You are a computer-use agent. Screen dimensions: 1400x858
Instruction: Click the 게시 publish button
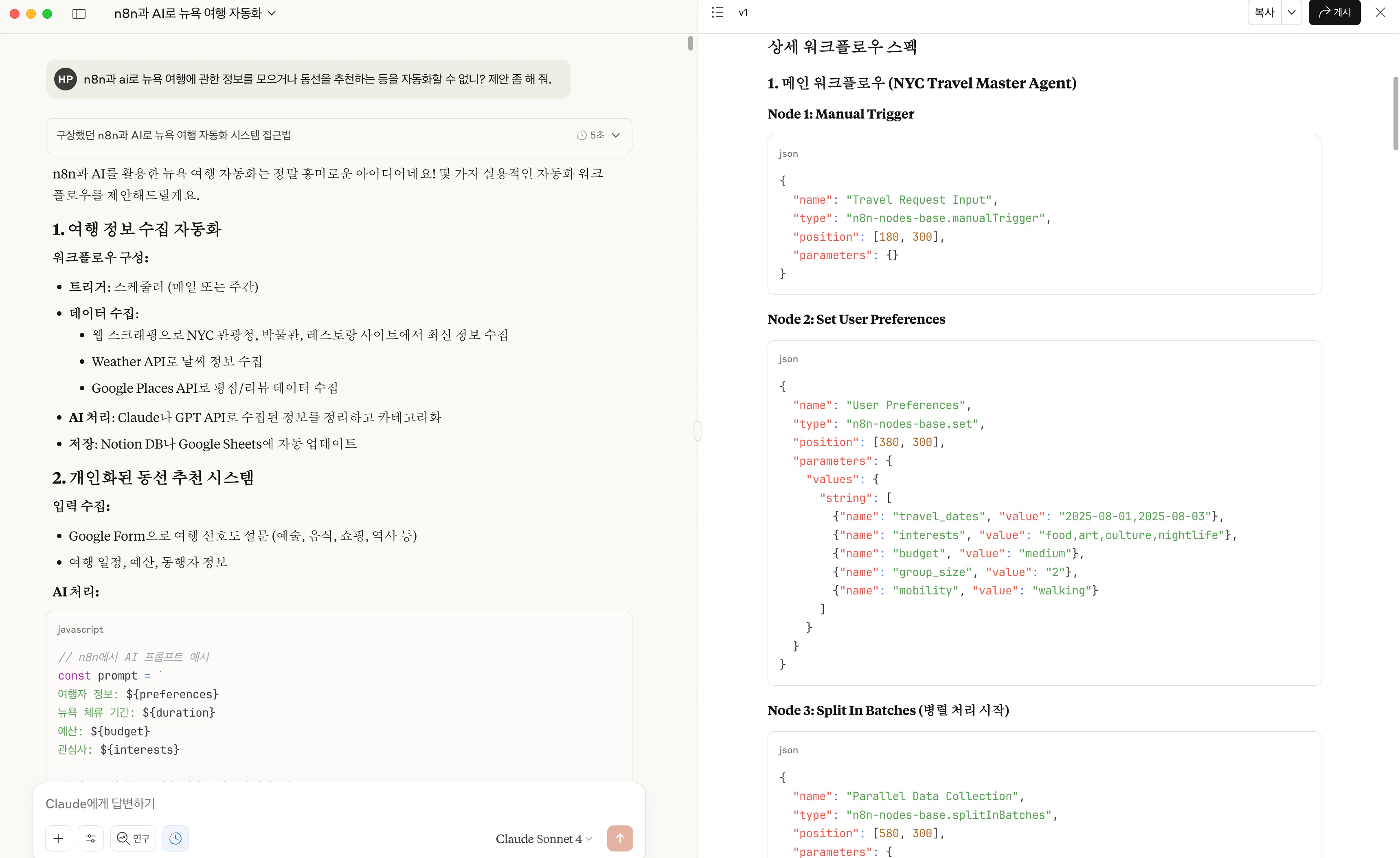click(1334, 13)
